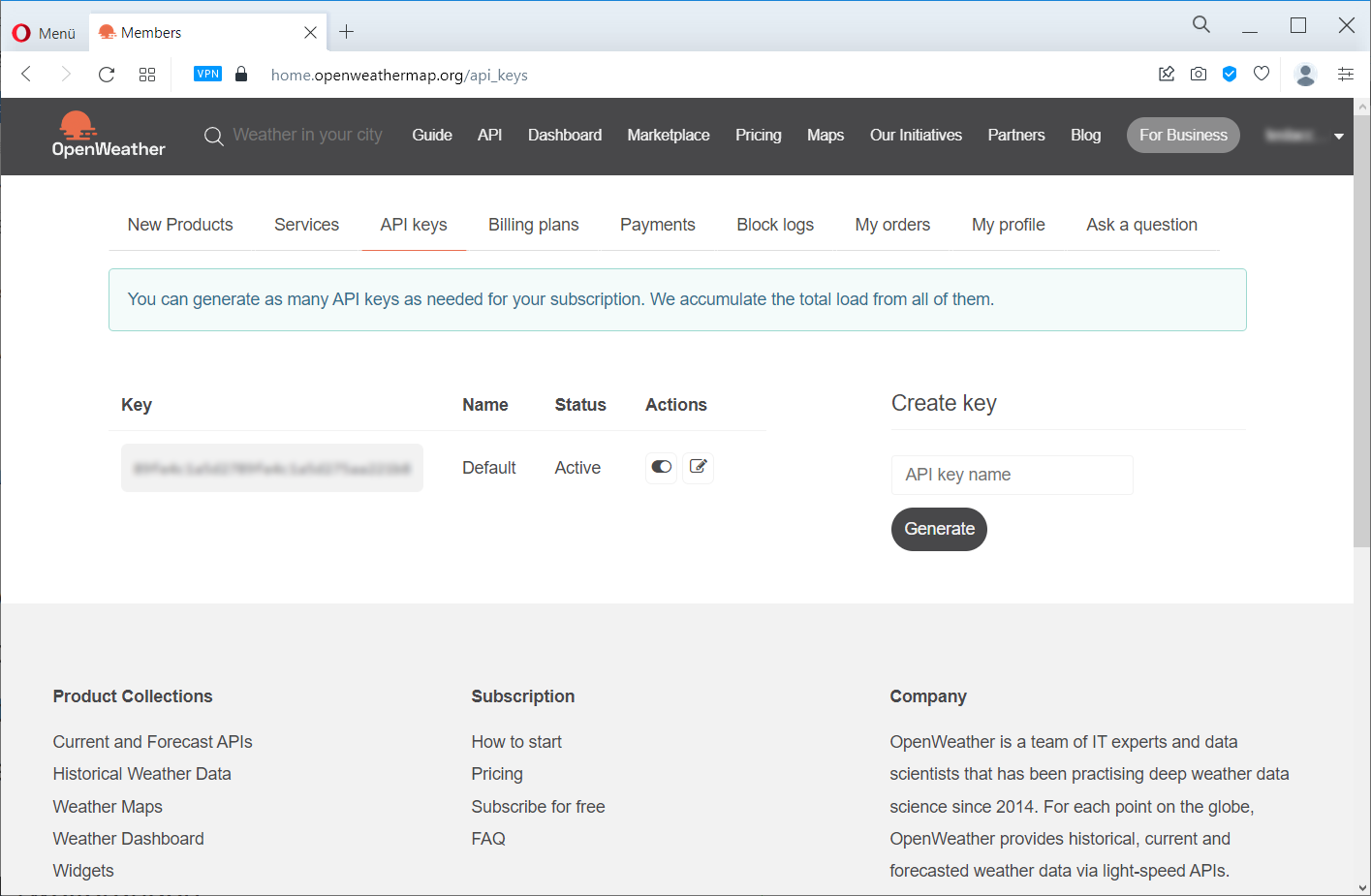Open the Partners page
The image size is (1371, 896).
(1016, 136)
